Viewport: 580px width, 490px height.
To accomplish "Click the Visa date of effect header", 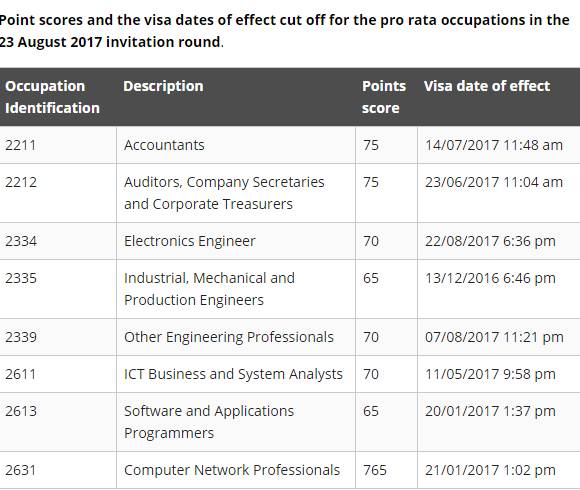I will click(487, 86).
